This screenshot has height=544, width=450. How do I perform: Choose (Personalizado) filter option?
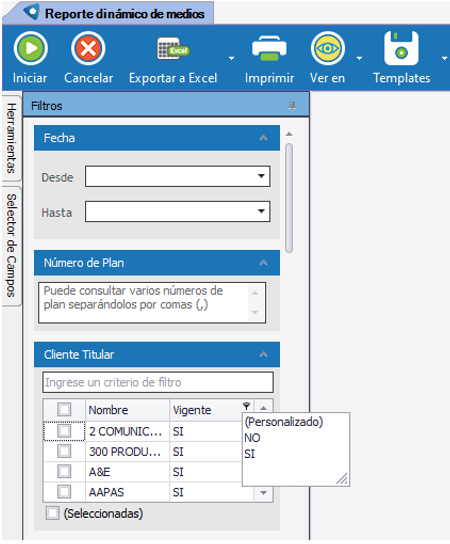(x=284, y=422)
